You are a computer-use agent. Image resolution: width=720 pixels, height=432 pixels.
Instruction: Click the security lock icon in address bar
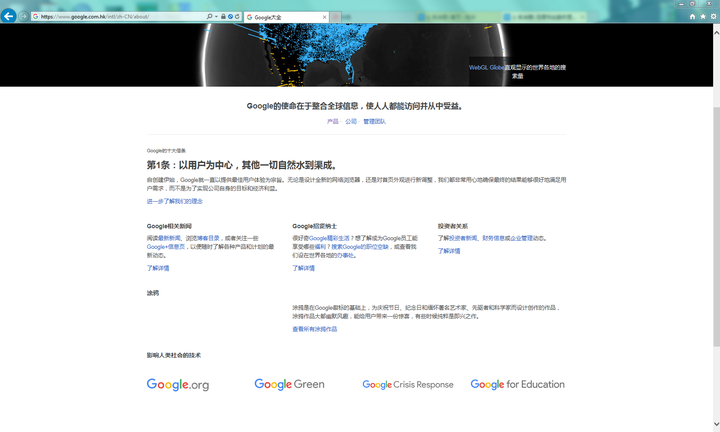tap(223, 17)
